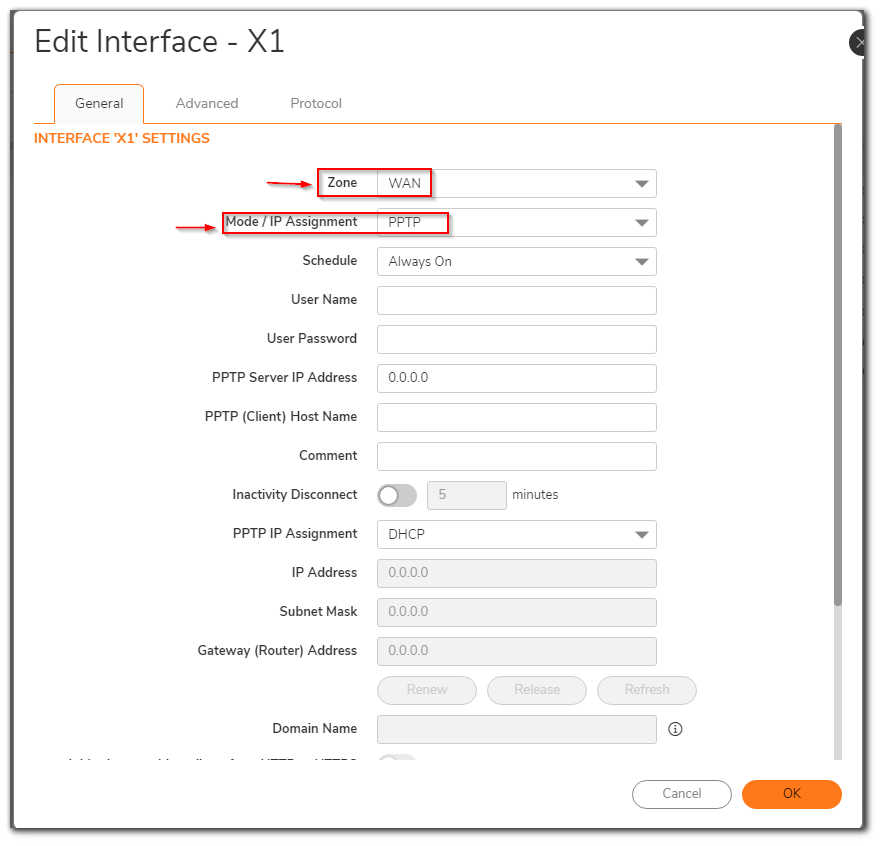Click the Edit Interface - X1 title
The height and width of the screenshot is (846, 882).
159,42
